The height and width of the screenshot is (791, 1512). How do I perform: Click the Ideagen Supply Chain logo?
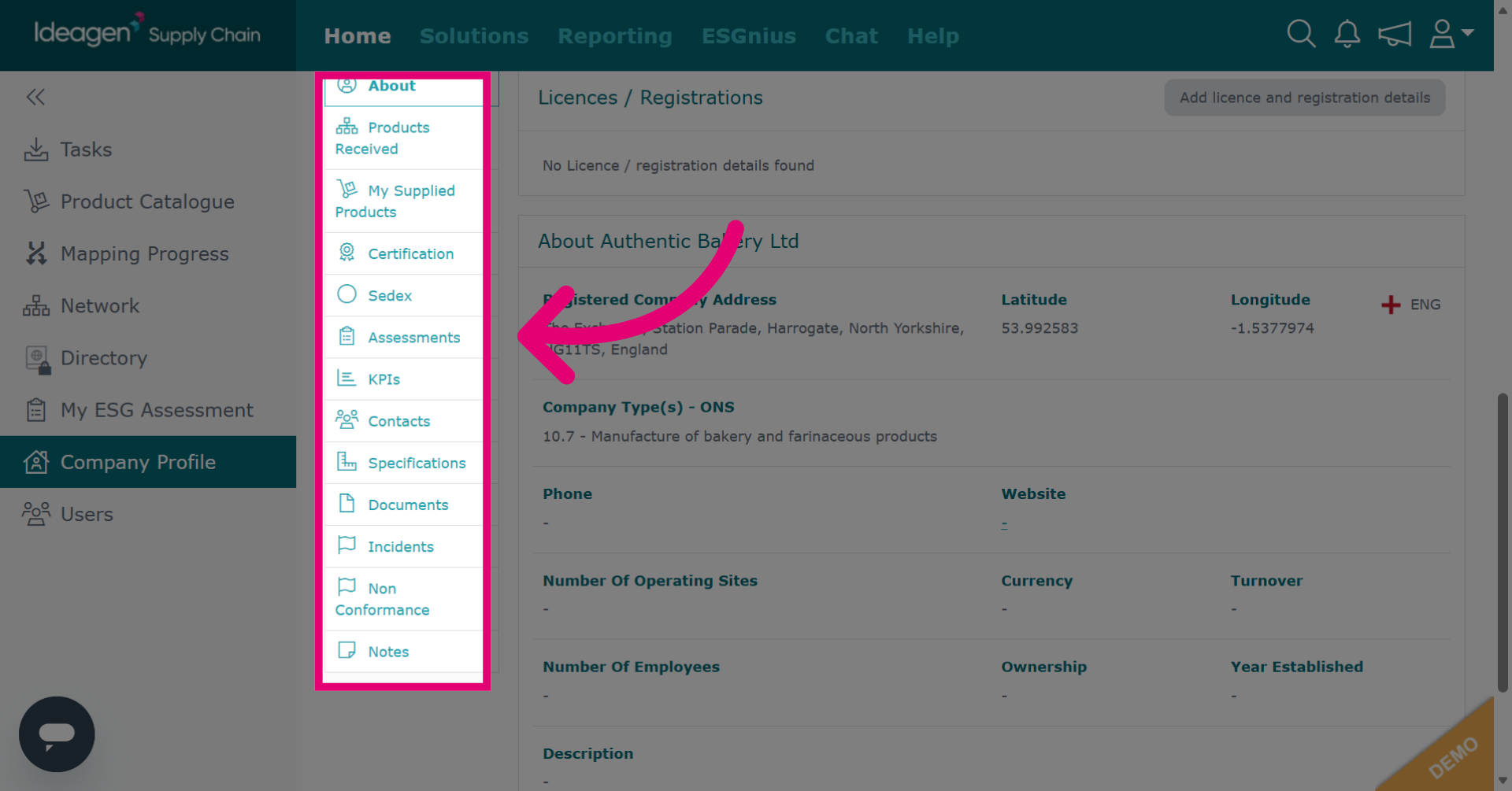pos(147,31)
